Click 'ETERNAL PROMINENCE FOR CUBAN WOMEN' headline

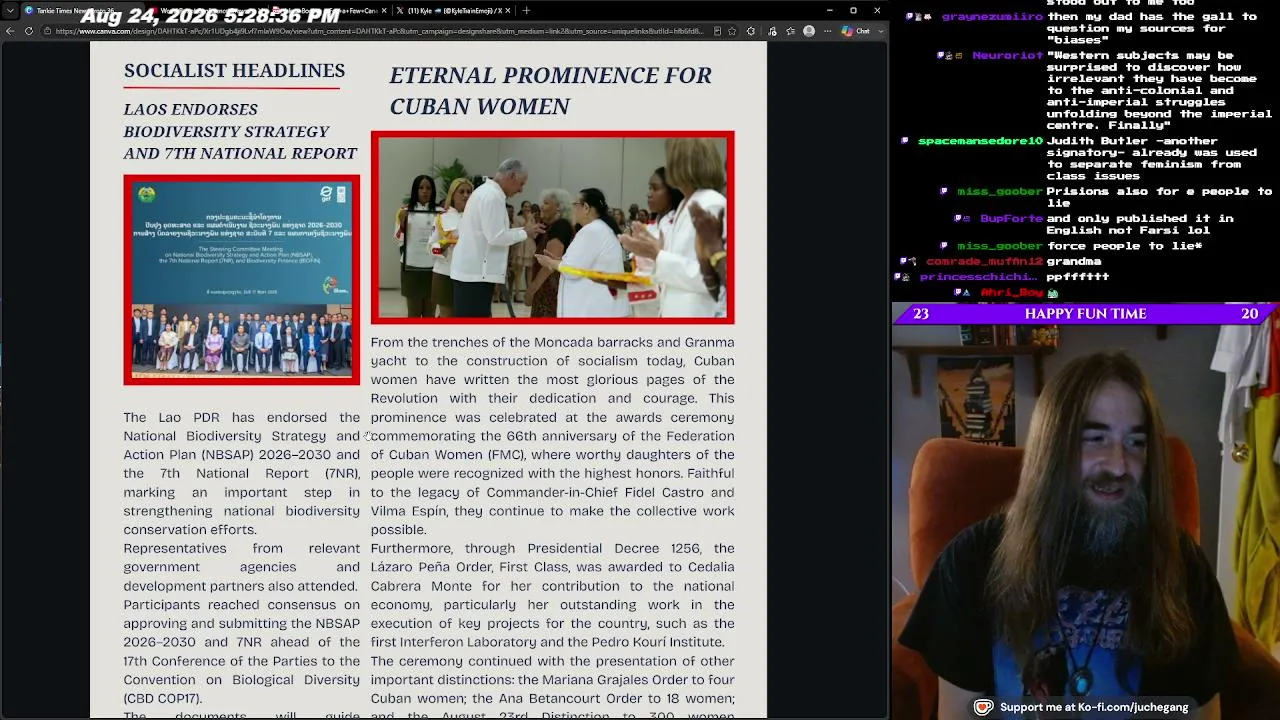point(550,90)
